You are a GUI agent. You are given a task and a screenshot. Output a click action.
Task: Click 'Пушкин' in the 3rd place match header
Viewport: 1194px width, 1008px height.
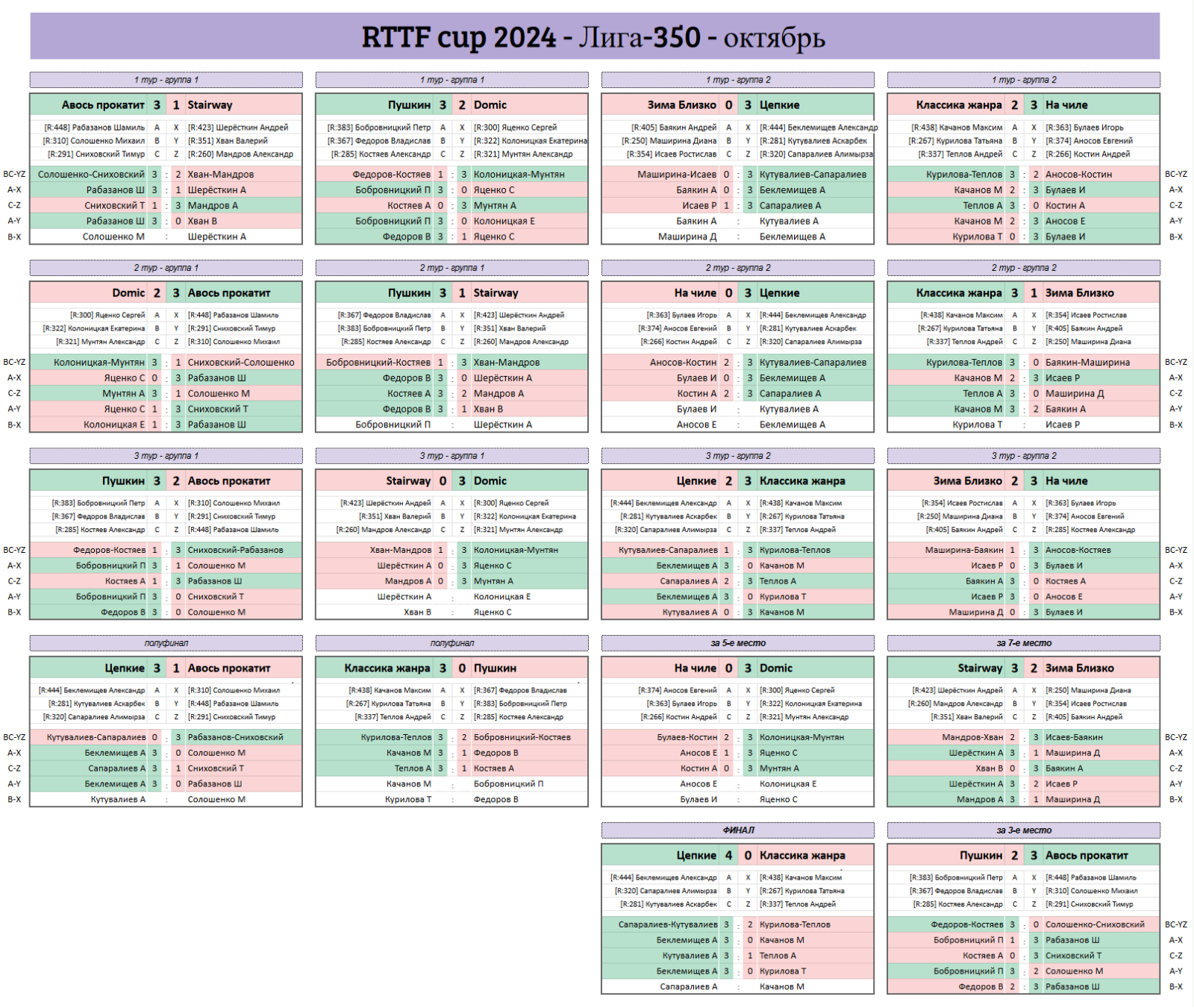(981, 856)
